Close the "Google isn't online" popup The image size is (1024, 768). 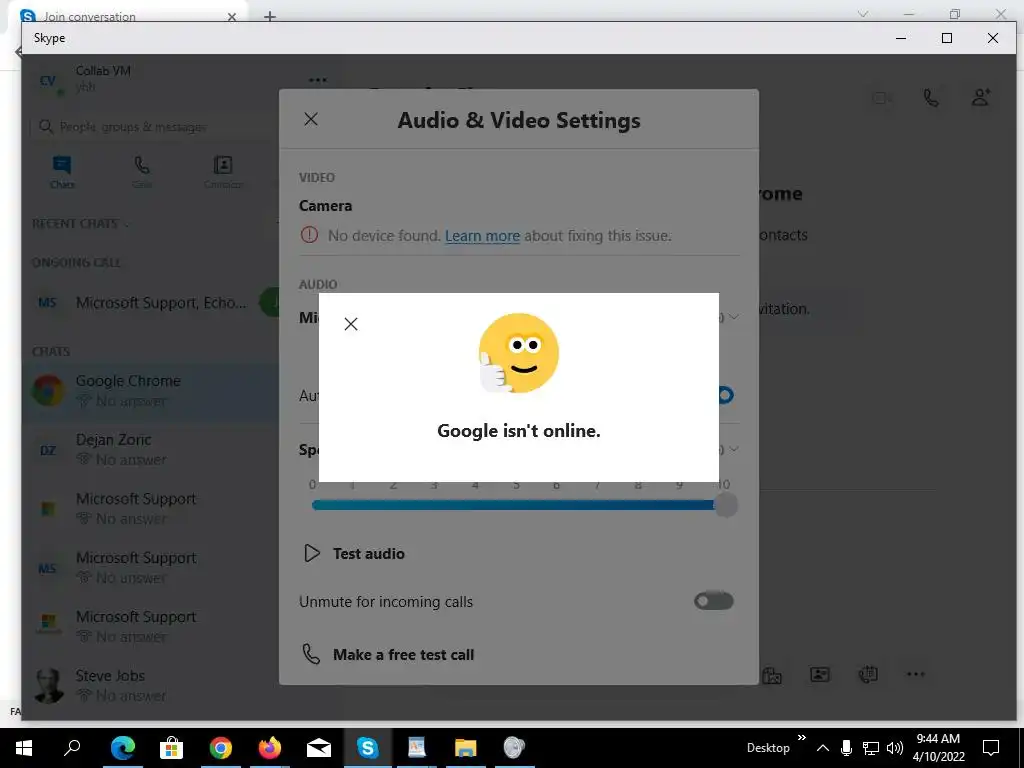(351, 324)
